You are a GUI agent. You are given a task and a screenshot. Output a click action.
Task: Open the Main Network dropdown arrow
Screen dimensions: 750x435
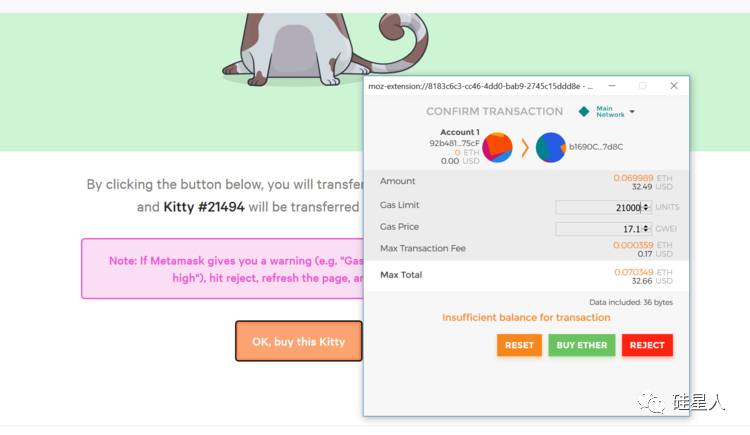632,112
